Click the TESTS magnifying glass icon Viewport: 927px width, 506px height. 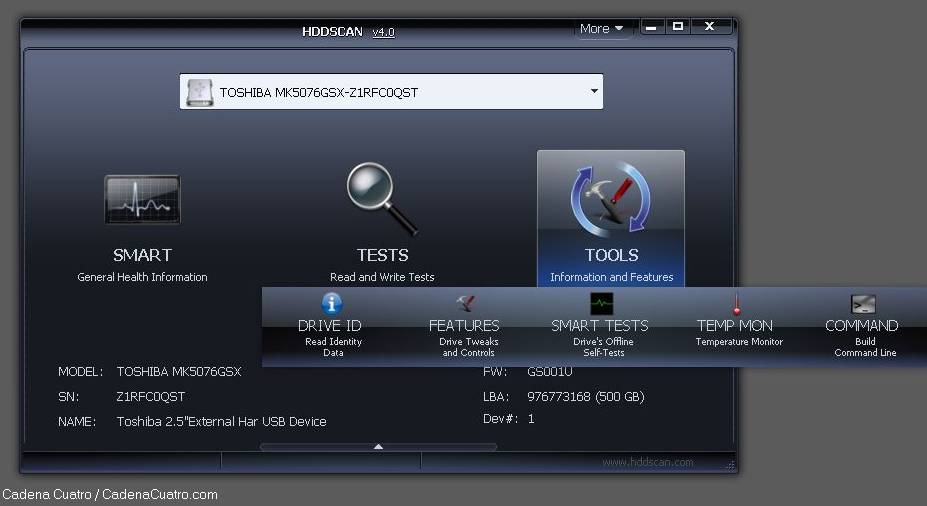click(x=382, y=199)
